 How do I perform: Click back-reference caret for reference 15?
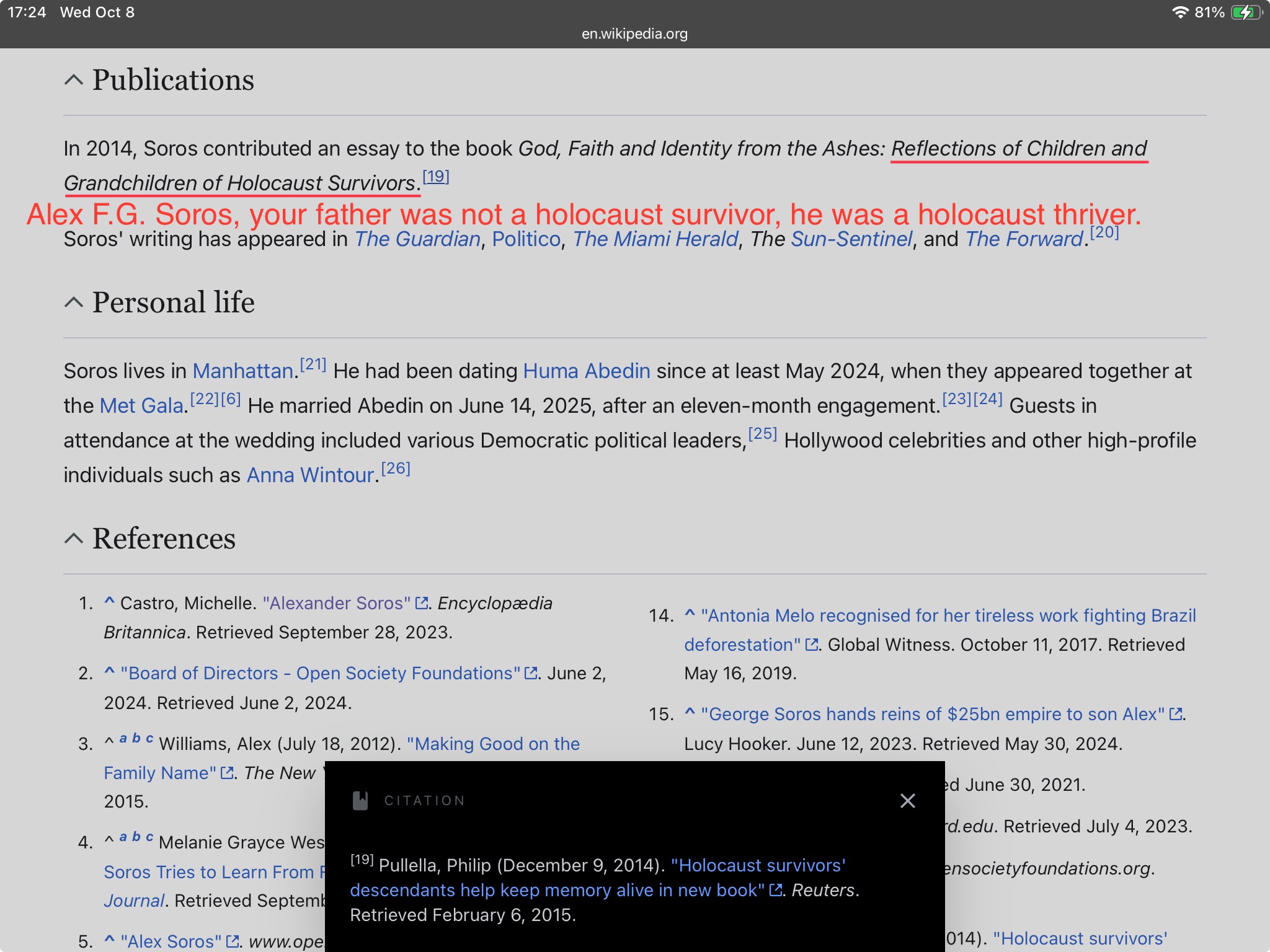click(x=690, y=713)
